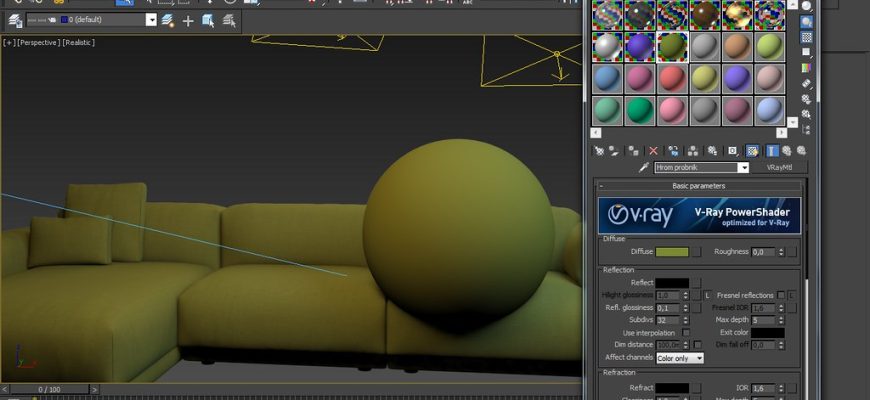The width and height of the screenshot is (870, 400).
Task: Expand the material name dropdown 'Hrom probnik'
Action: (x=743, y=168)
